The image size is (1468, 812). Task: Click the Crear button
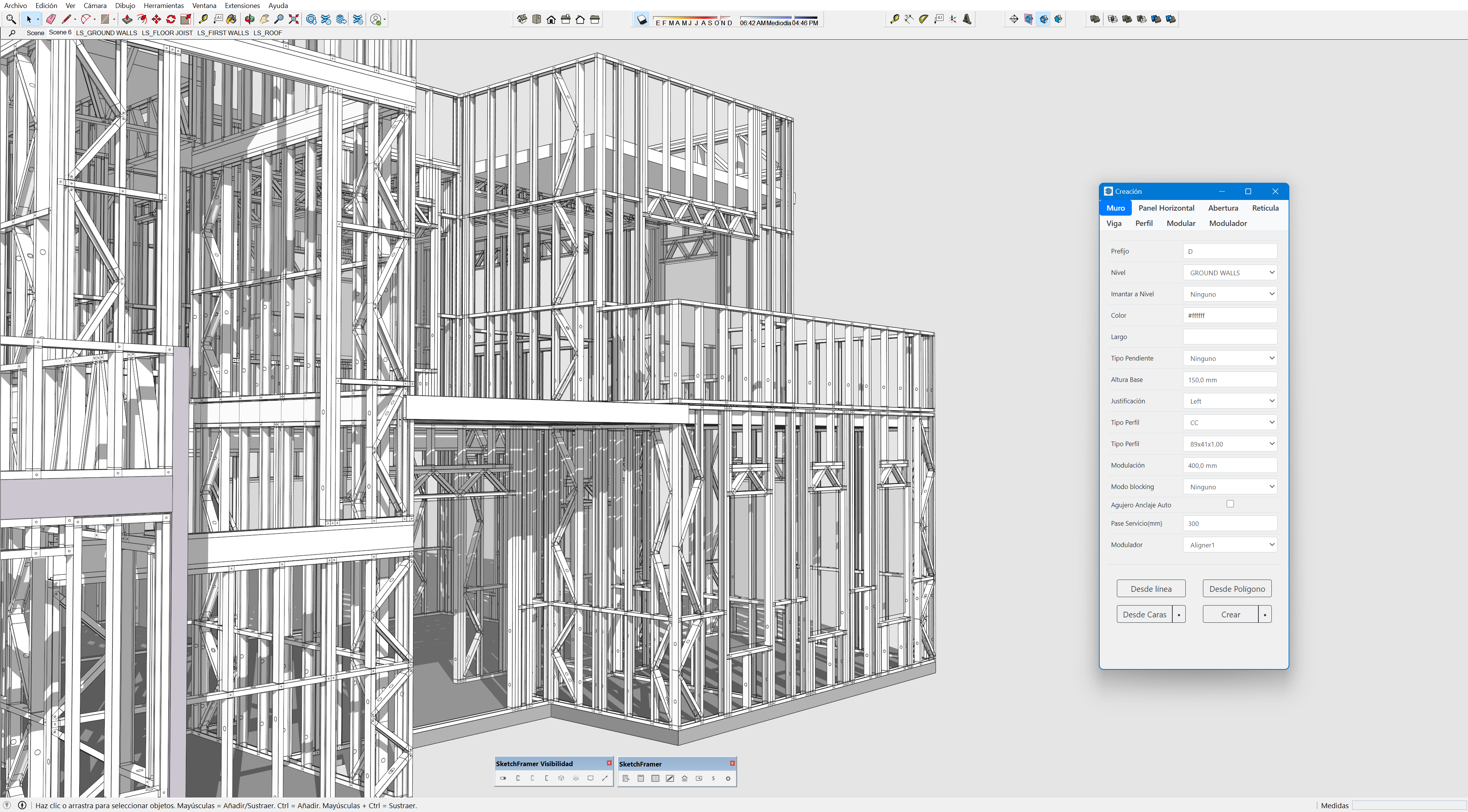(x=1230, y=614)
